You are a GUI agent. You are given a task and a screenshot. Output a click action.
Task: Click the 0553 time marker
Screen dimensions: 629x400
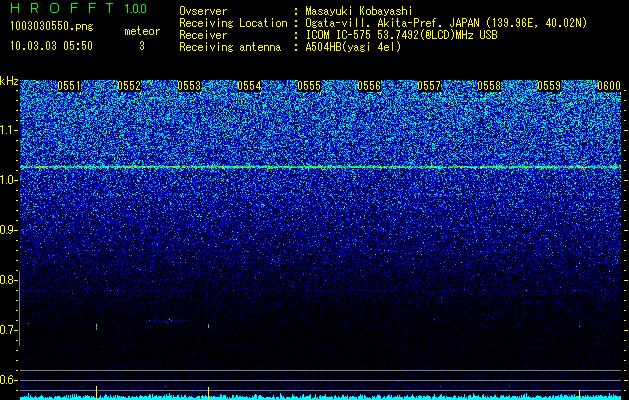point(189,86)
